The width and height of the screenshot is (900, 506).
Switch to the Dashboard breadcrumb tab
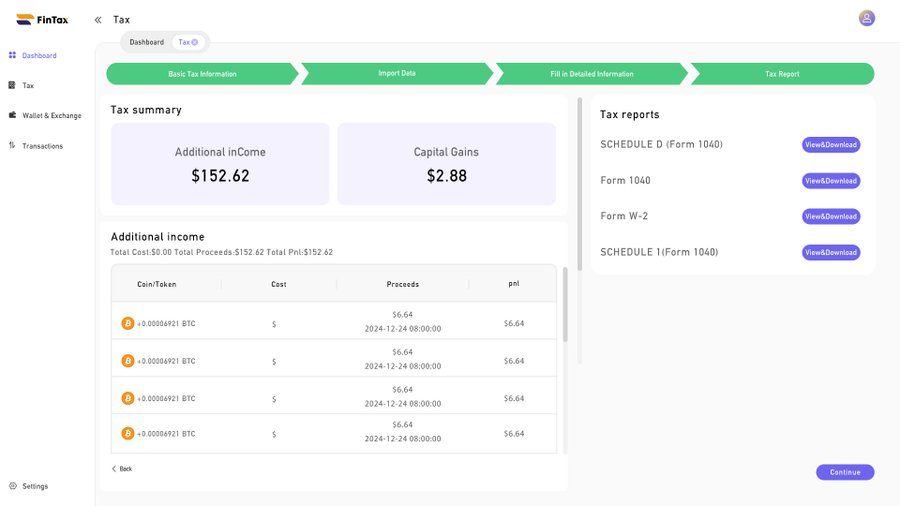(x=146, y=42)
